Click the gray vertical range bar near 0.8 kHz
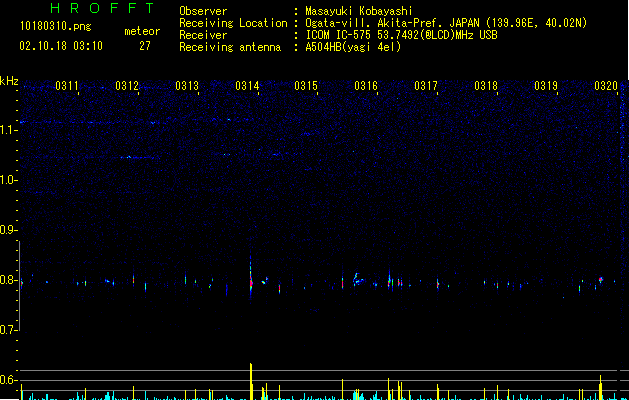The width and height of the screenshot is (629, 400). click(19, 286)
